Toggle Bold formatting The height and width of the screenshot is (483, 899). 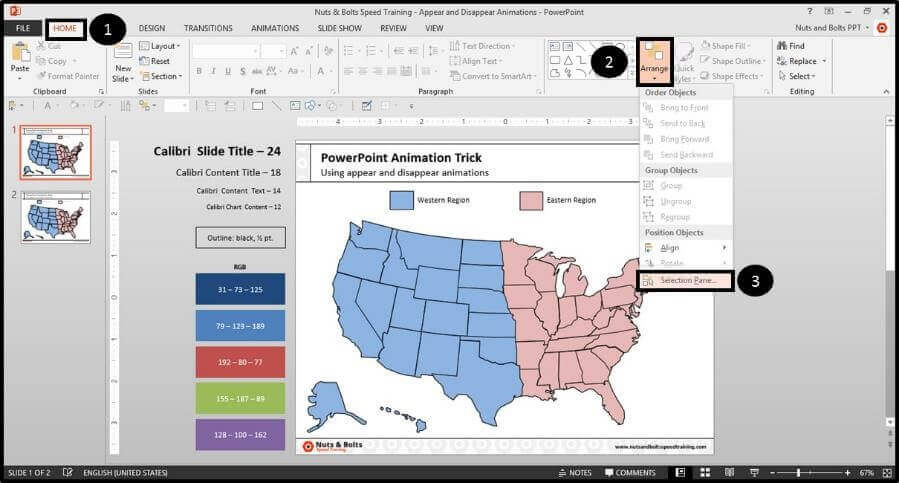[199, 71]
